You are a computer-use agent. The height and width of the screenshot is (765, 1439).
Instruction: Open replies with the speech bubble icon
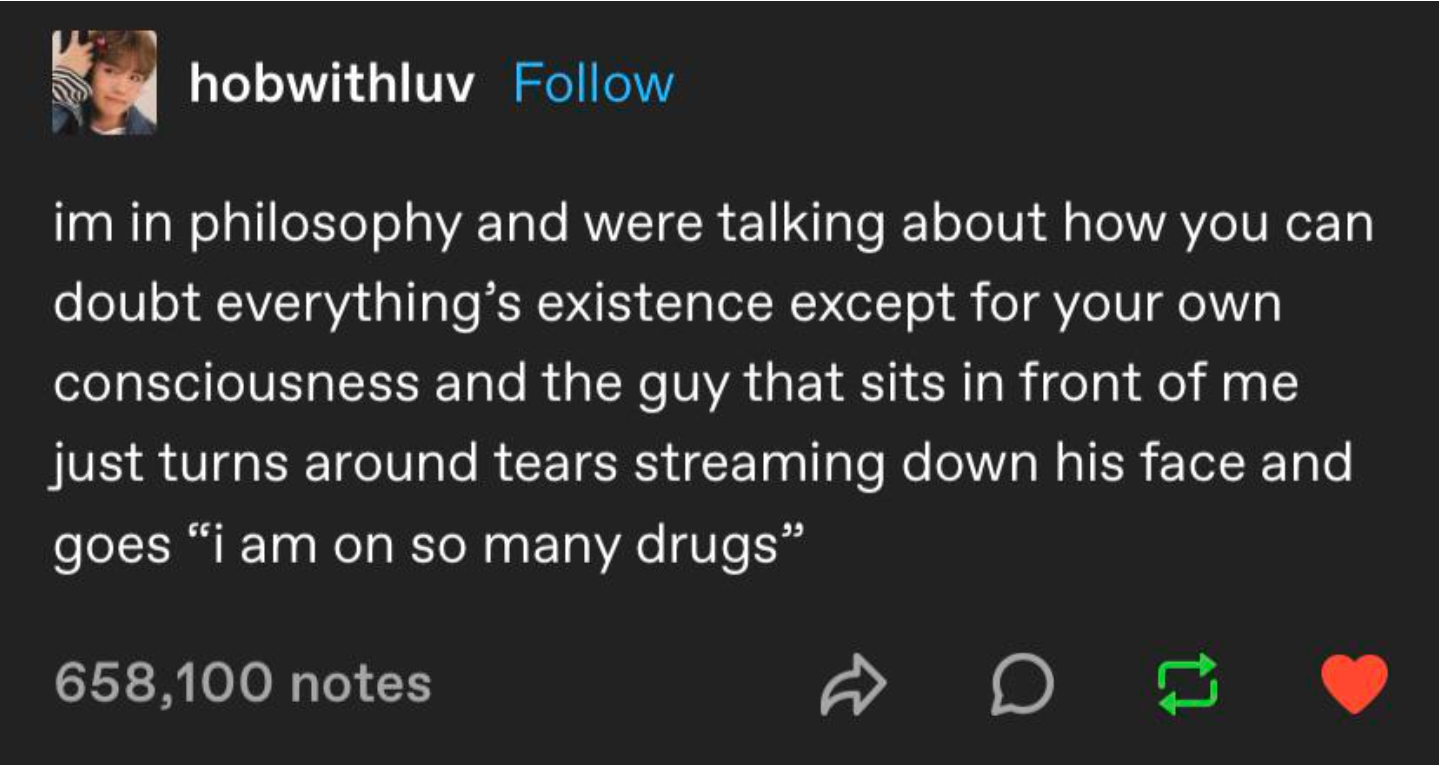pos(1021,685)
